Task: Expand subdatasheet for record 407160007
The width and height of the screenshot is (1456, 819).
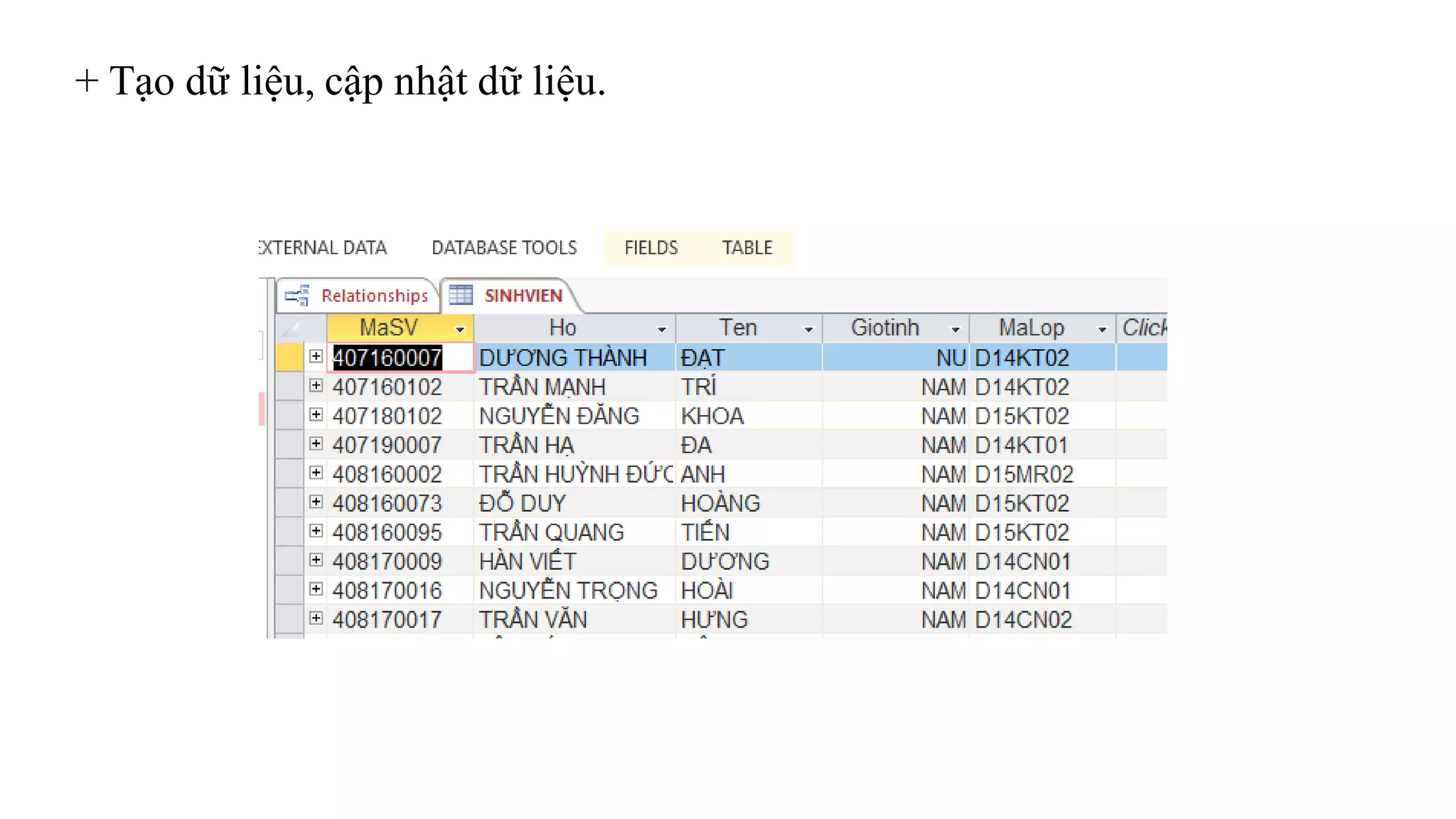Action: click(316, 356)
